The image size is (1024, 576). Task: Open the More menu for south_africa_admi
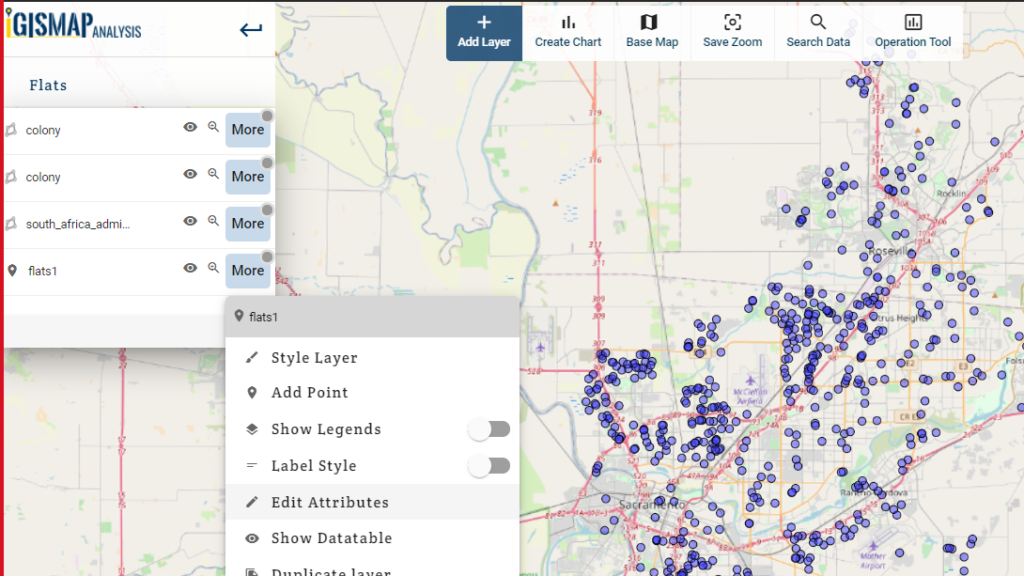pyautogui.click(x=247, y=223)
